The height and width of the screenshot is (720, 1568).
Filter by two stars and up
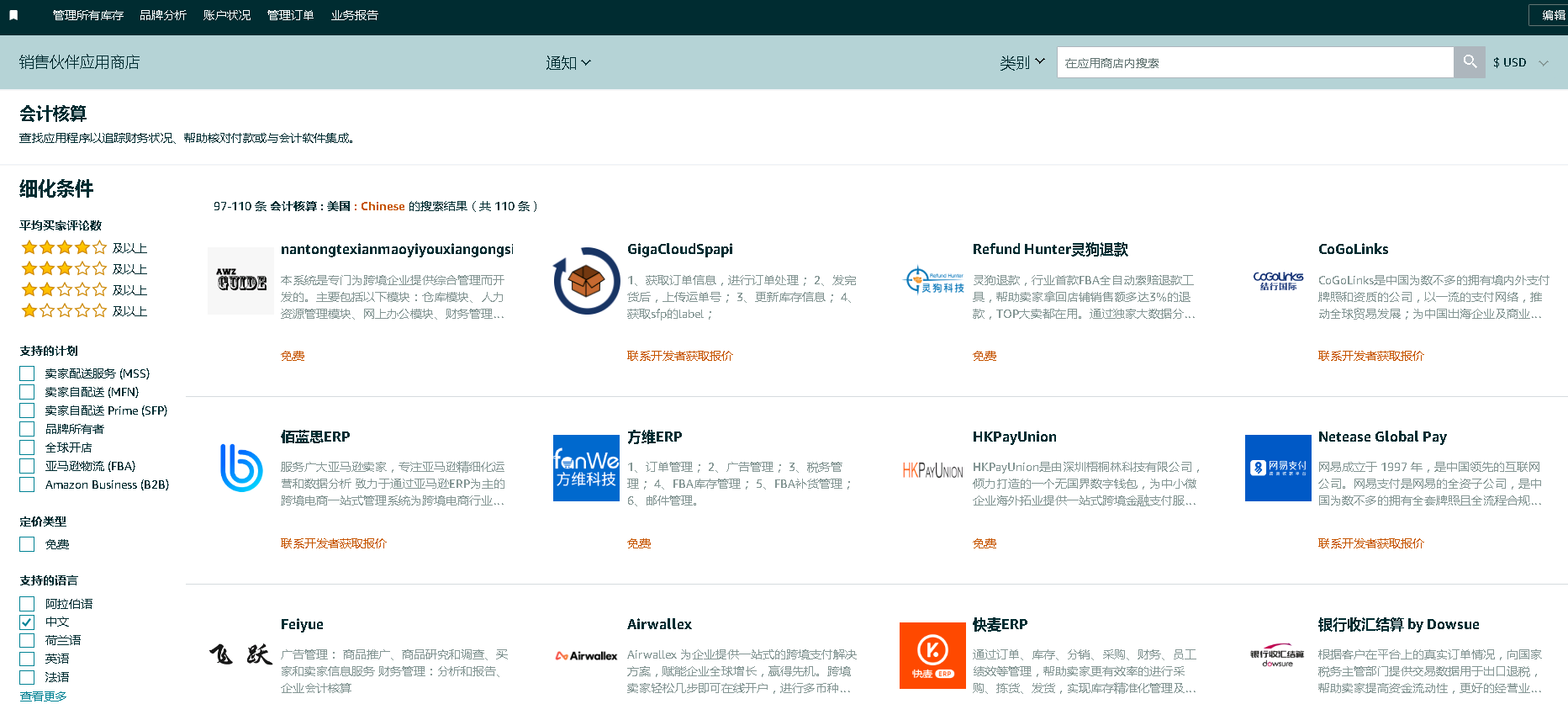[x=84, y=289]
